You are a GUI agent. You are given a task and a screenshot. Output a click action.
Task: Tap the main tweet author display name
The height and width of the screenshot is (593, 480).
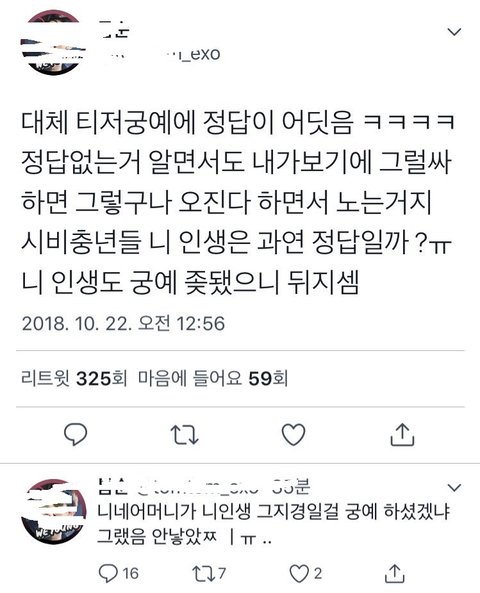point(113,30)
